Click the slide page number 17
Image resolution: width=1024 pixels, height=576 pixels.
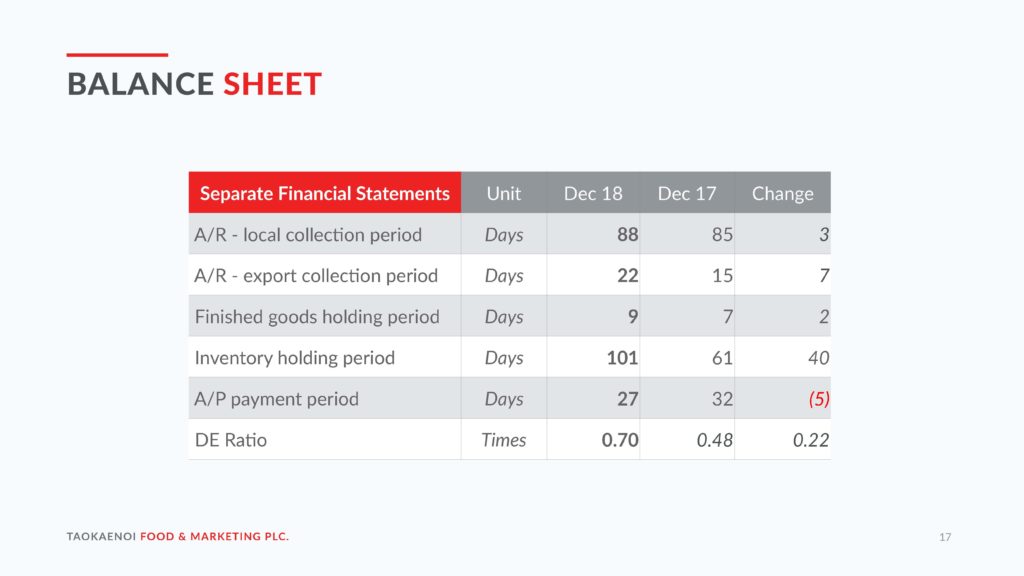[x=945, y=537]
